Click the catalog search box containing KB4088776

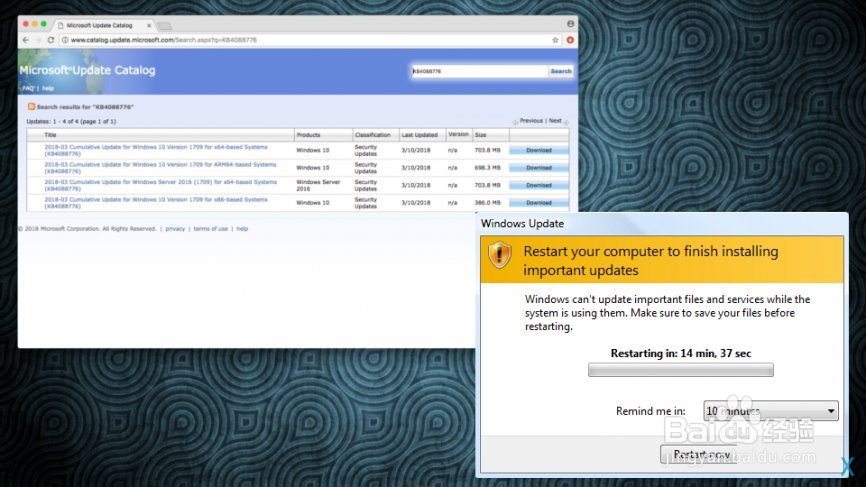[479, 71]
